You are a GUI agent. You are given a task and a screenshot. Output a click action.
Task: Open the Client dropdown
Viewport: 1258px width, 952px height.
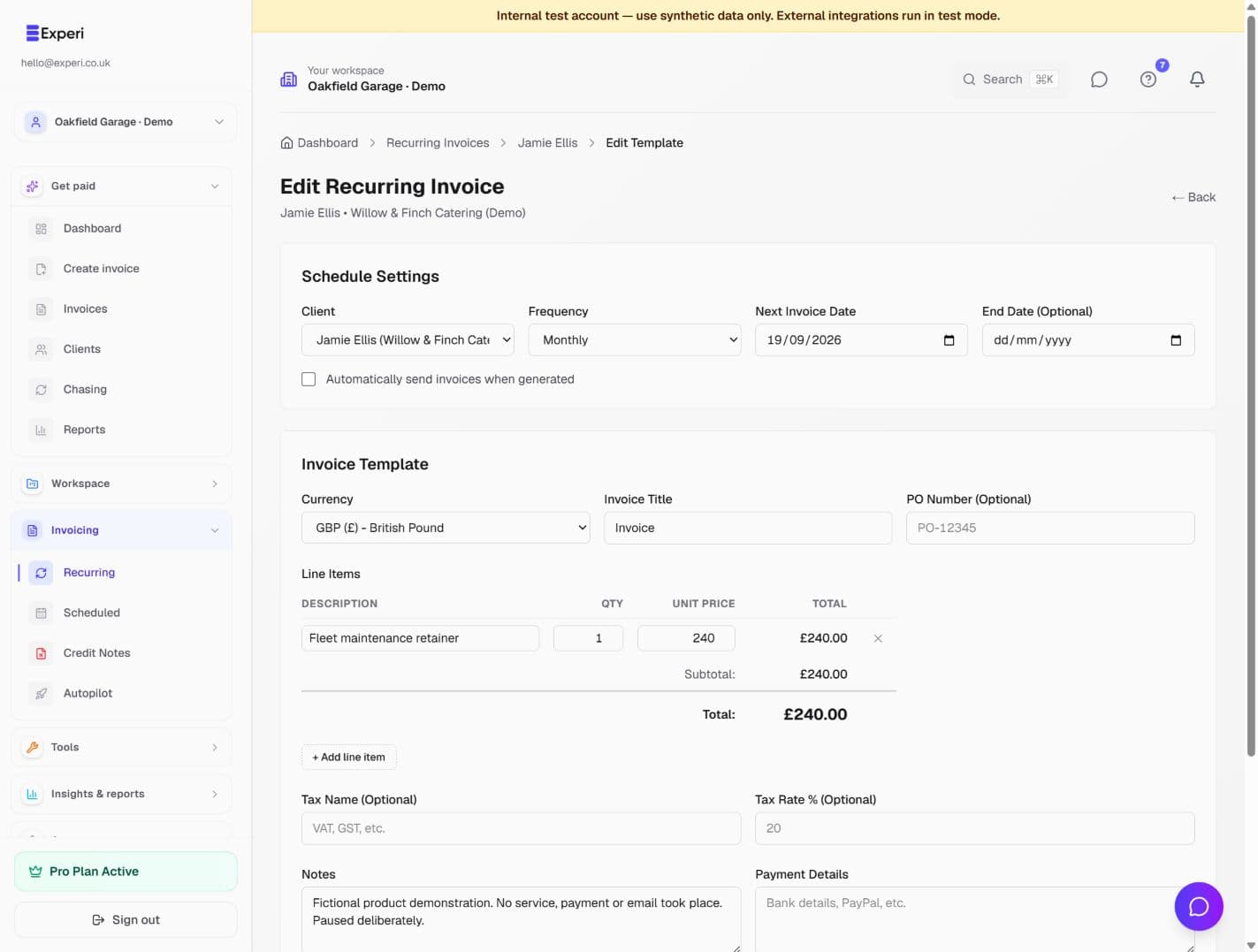click(408, 340)
